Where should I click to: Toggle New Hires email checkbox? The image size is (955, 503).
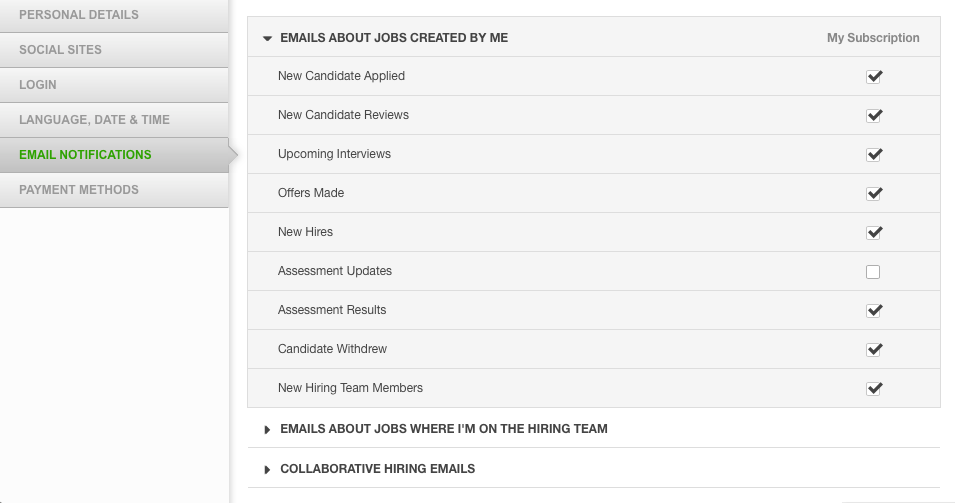point(874,232)
